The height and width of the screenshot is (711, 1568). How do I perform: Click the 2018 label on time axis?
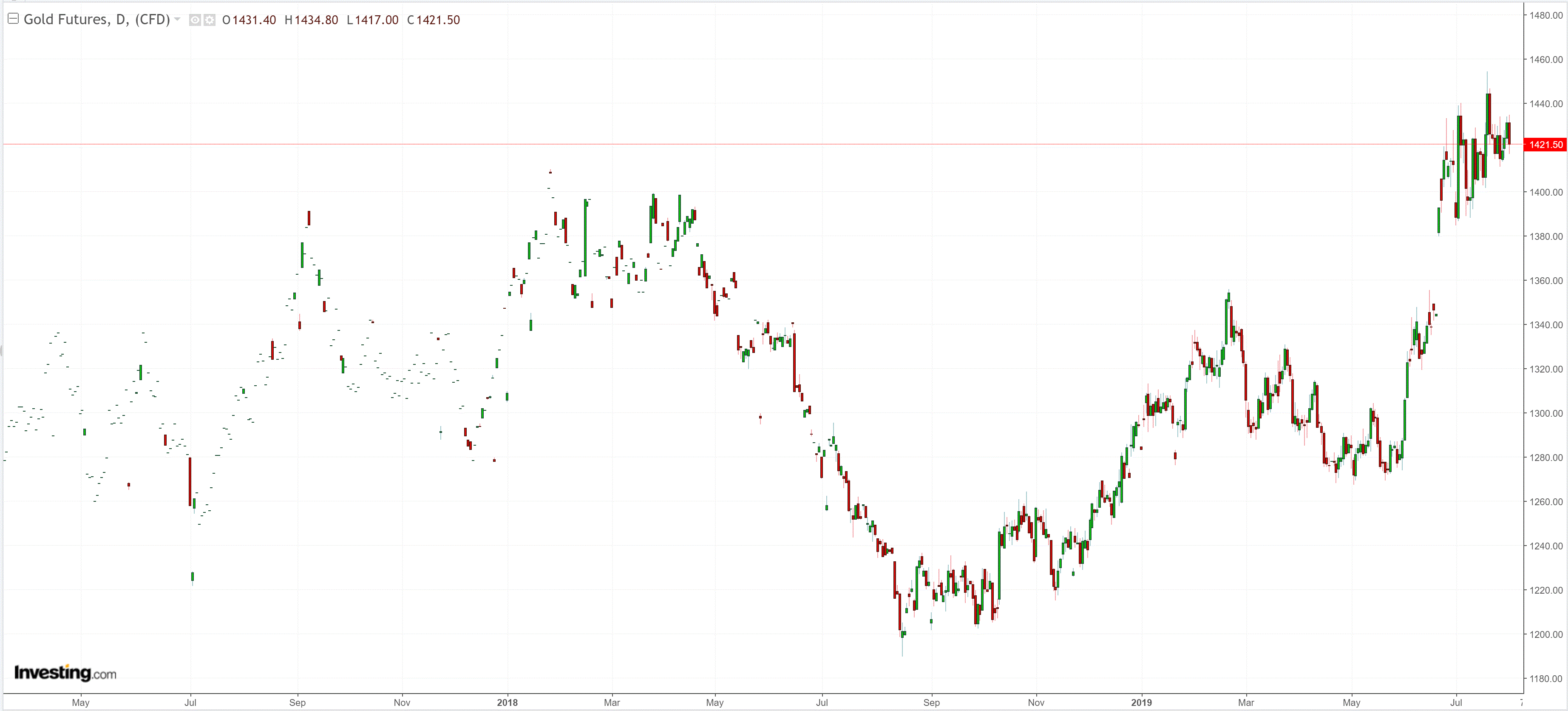(x=507, y=702)
